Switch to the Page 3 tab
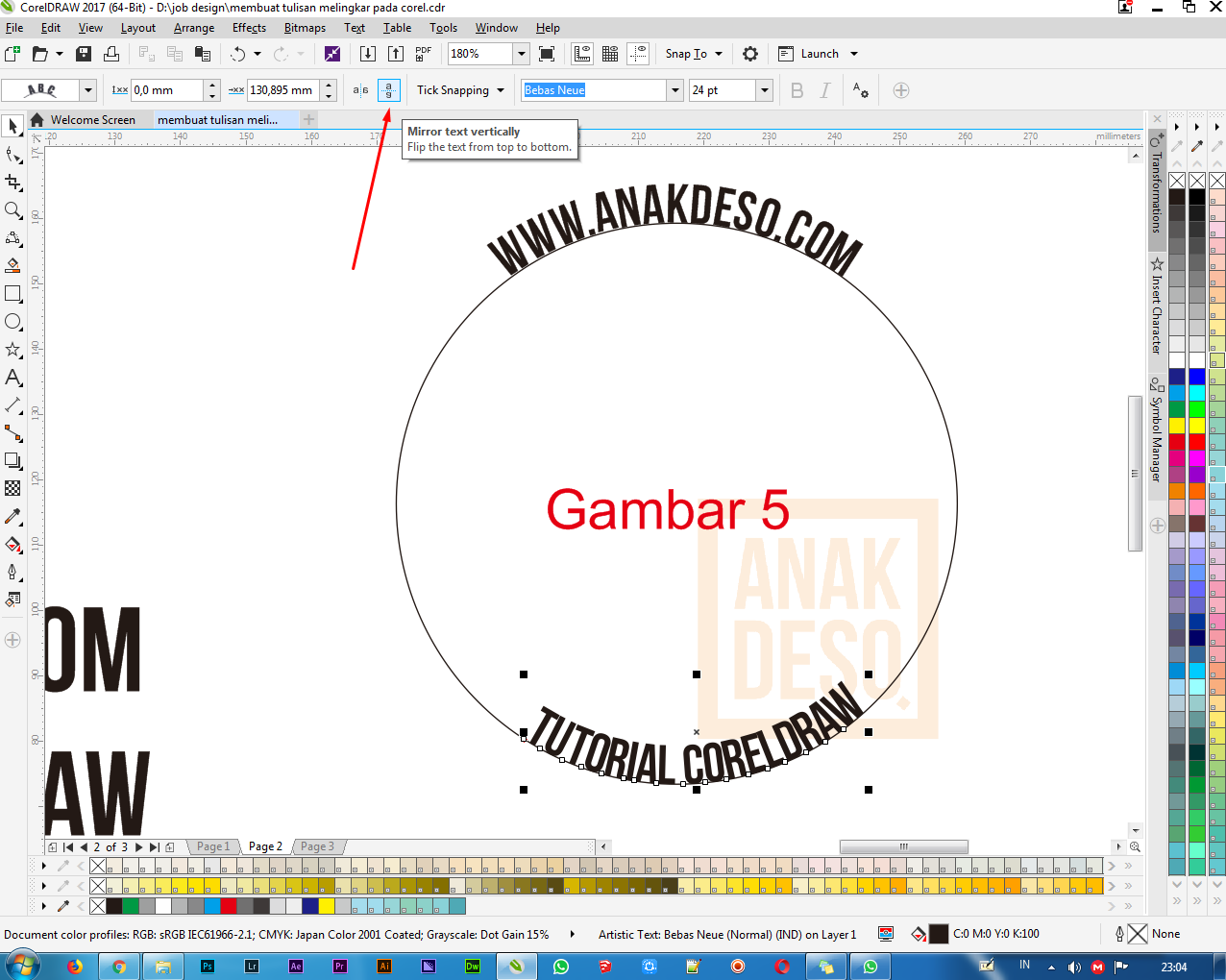The image size is (1226, 980). tap(317, 846)
